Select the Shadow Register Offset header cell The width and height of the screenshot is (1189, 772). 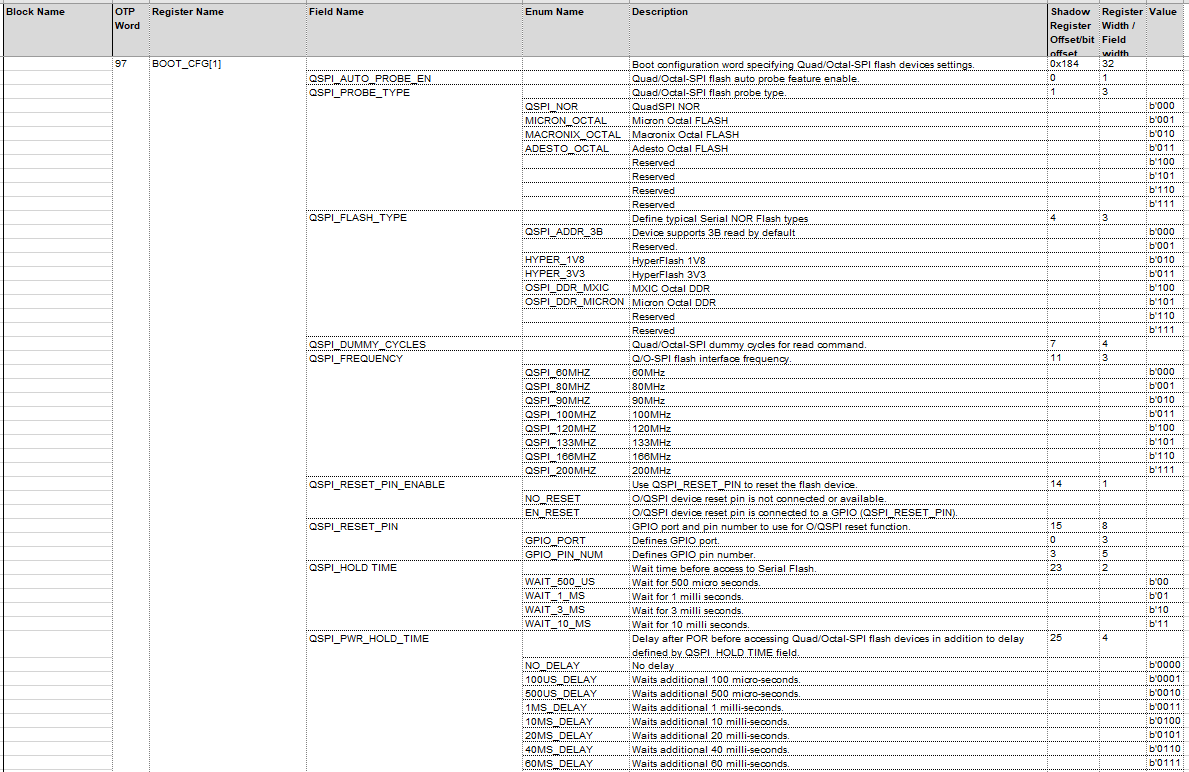(x=1073, y=30)
